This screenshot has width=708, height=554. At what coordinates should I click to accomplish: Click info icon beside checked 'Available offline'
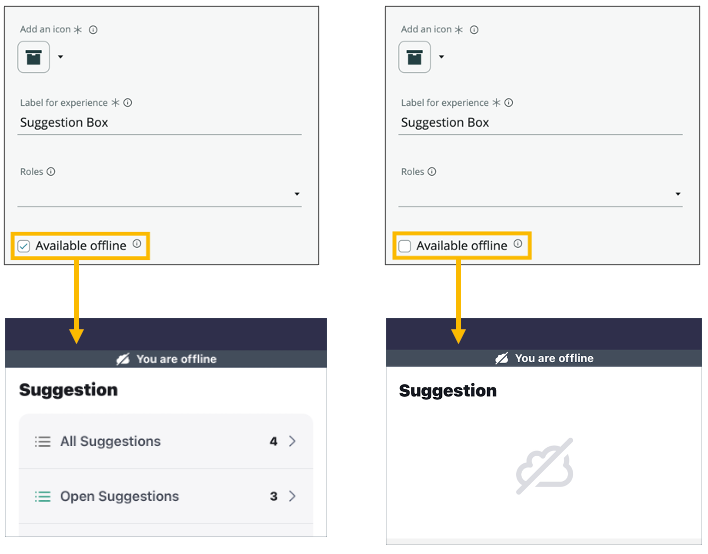click(x=137, y=244)
